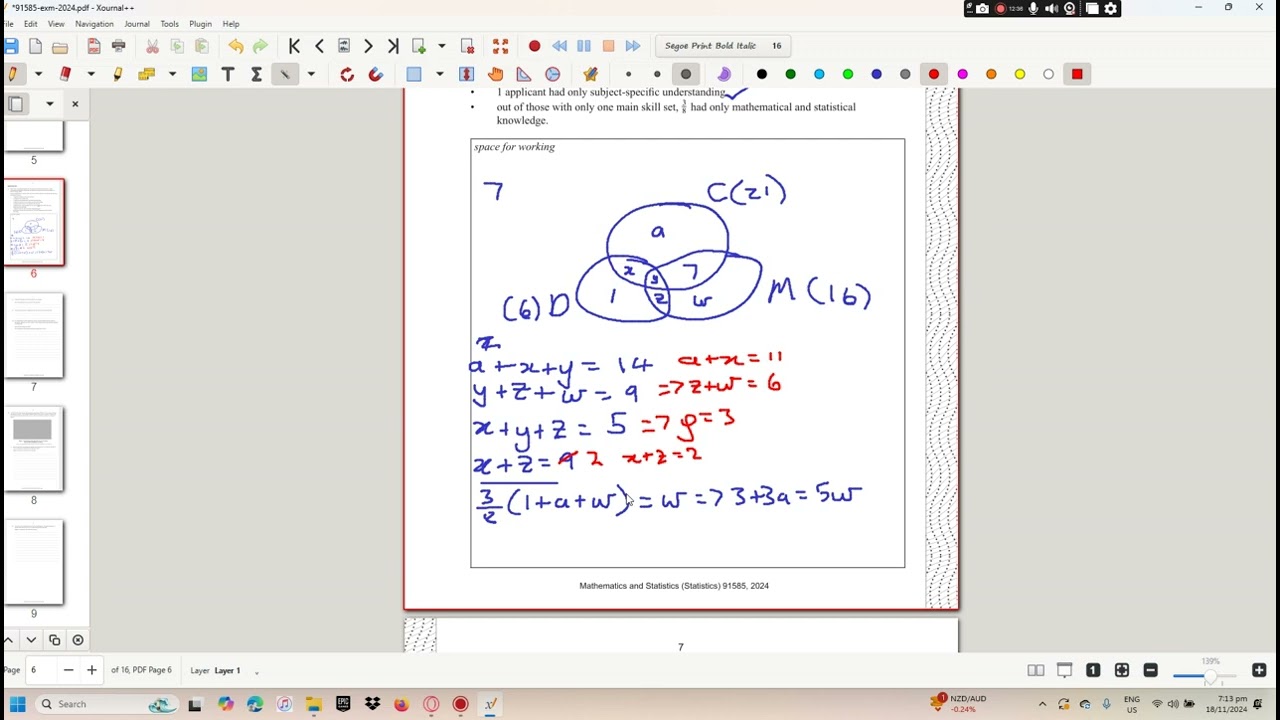Go to the previous page arrow

[319, 46]
